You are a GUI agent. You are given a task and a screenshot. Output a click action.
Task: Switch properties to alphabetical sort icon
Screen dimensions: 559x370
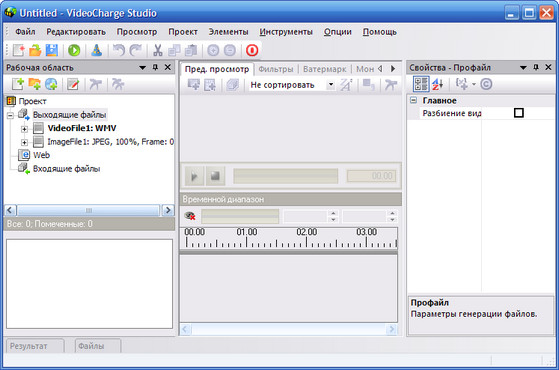438,84
